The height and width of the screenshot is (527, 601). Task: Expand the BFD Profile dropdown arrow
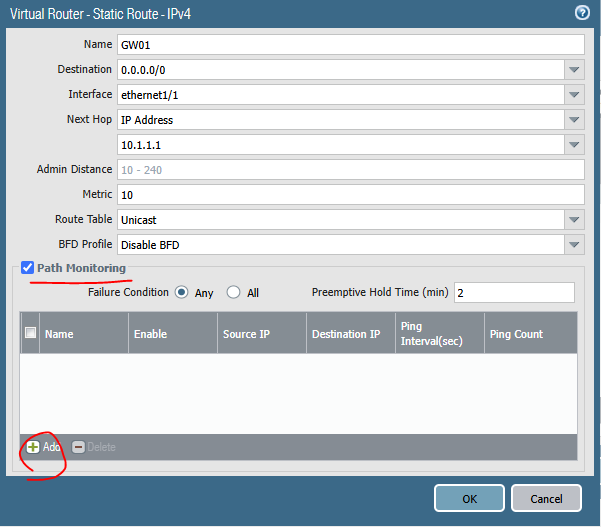[574, 245]
